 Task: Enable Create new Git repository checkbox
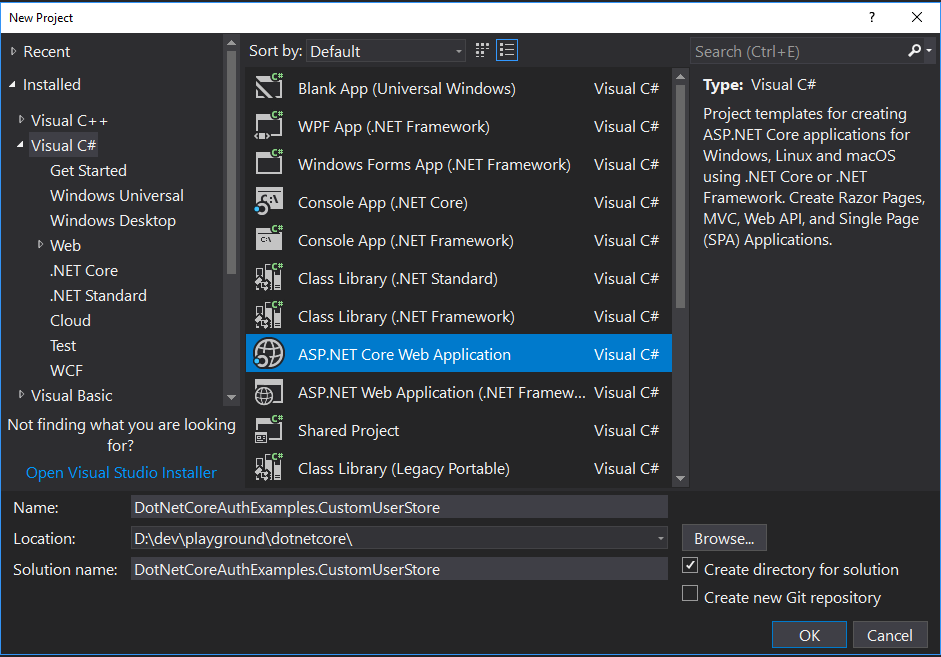click(x=690, y=593)
